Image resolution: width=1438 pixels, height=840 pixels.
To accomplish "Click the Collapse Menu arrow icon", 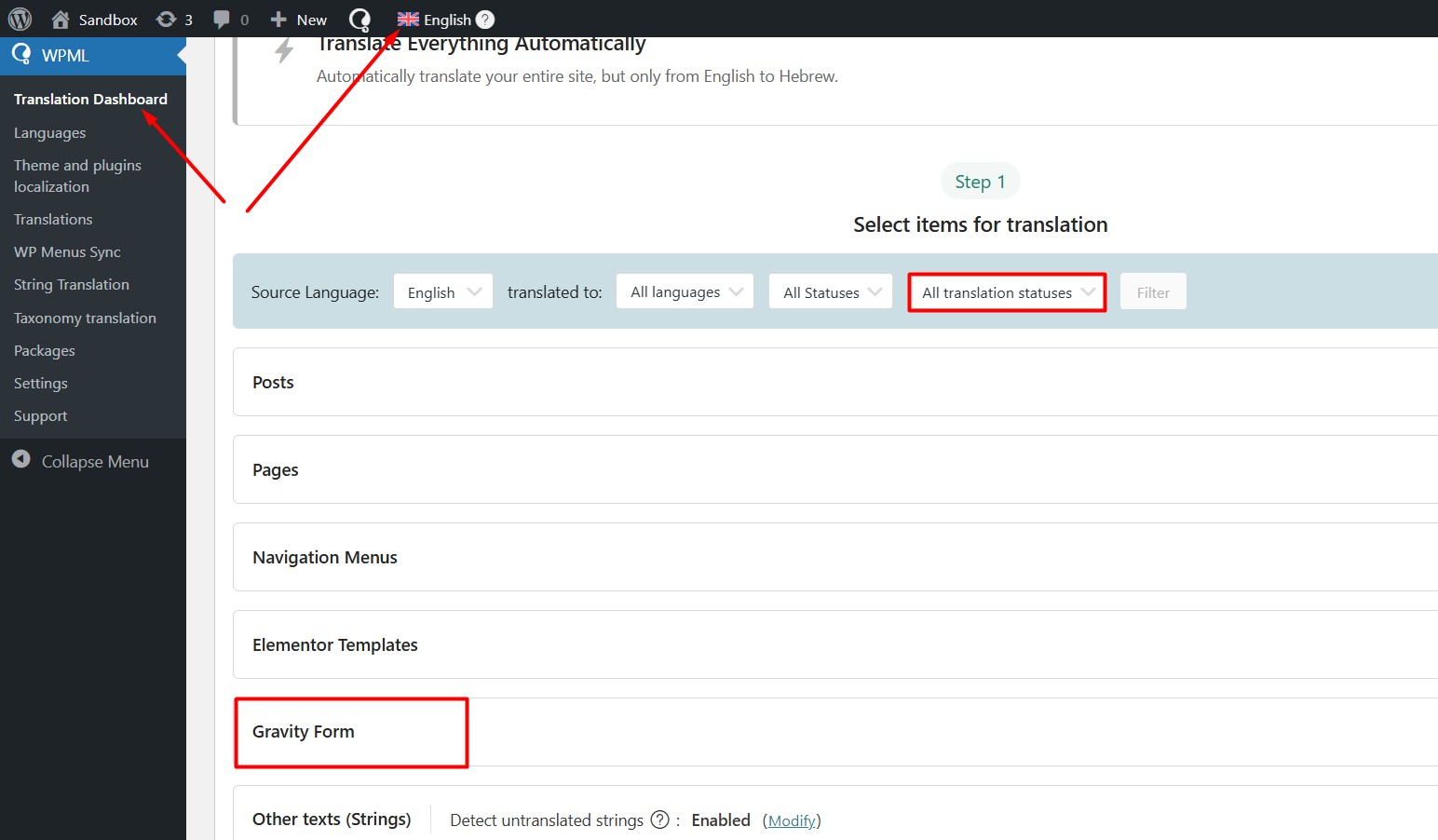I will (x=21, y=460).
